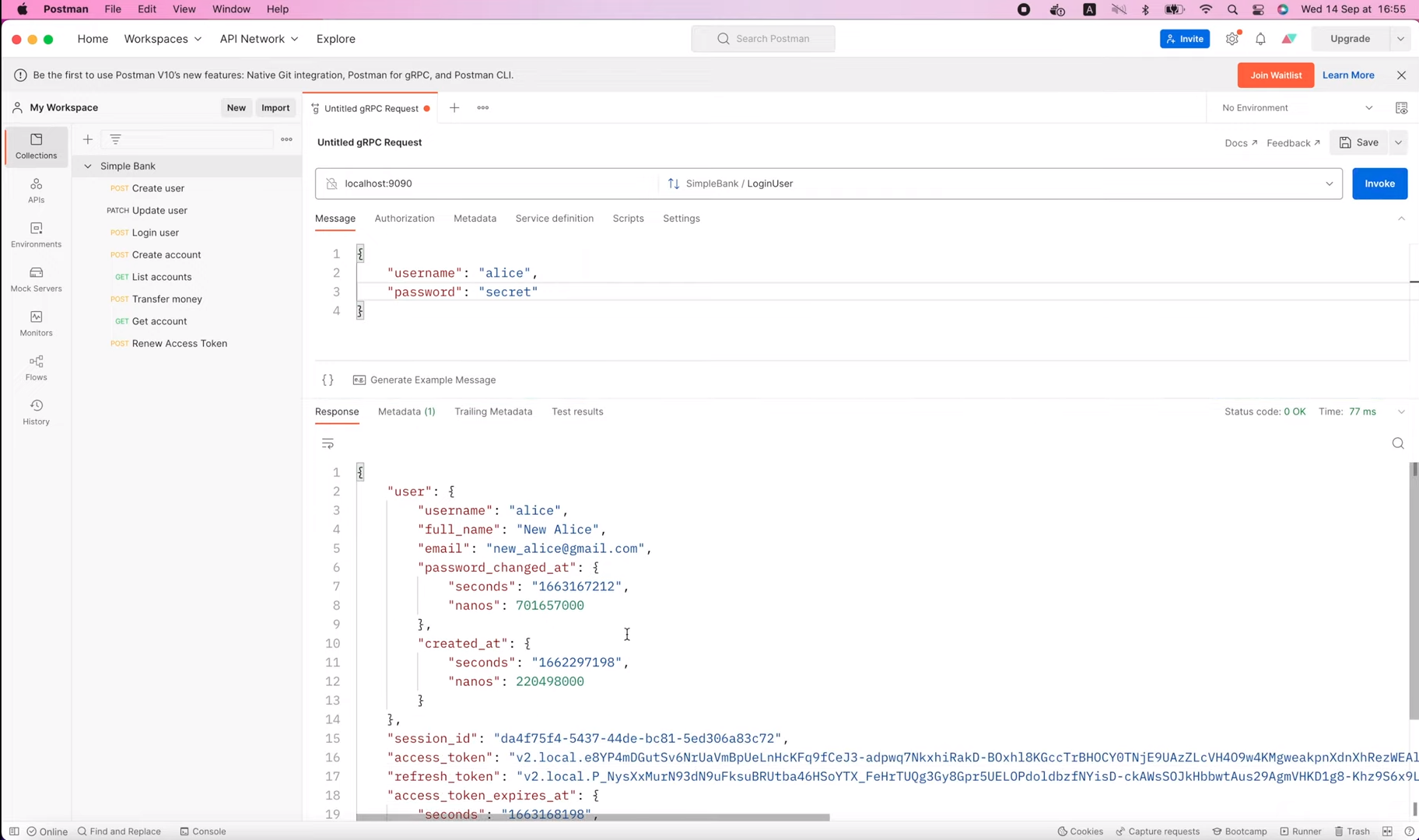Click Capture requests in the status bar
The image size is (1419, 840).
pyautogui.click(x=1158, y=831)
